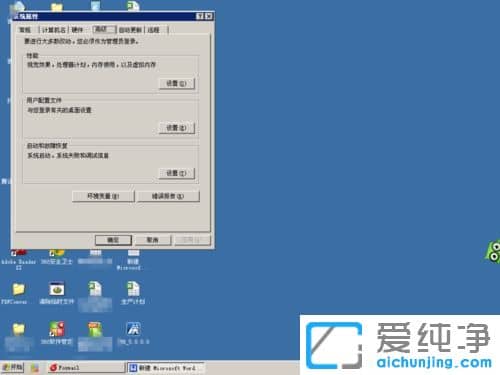Click the Foxmail taskbar button
Screen dimensions: 500x375
pos(86,368)
